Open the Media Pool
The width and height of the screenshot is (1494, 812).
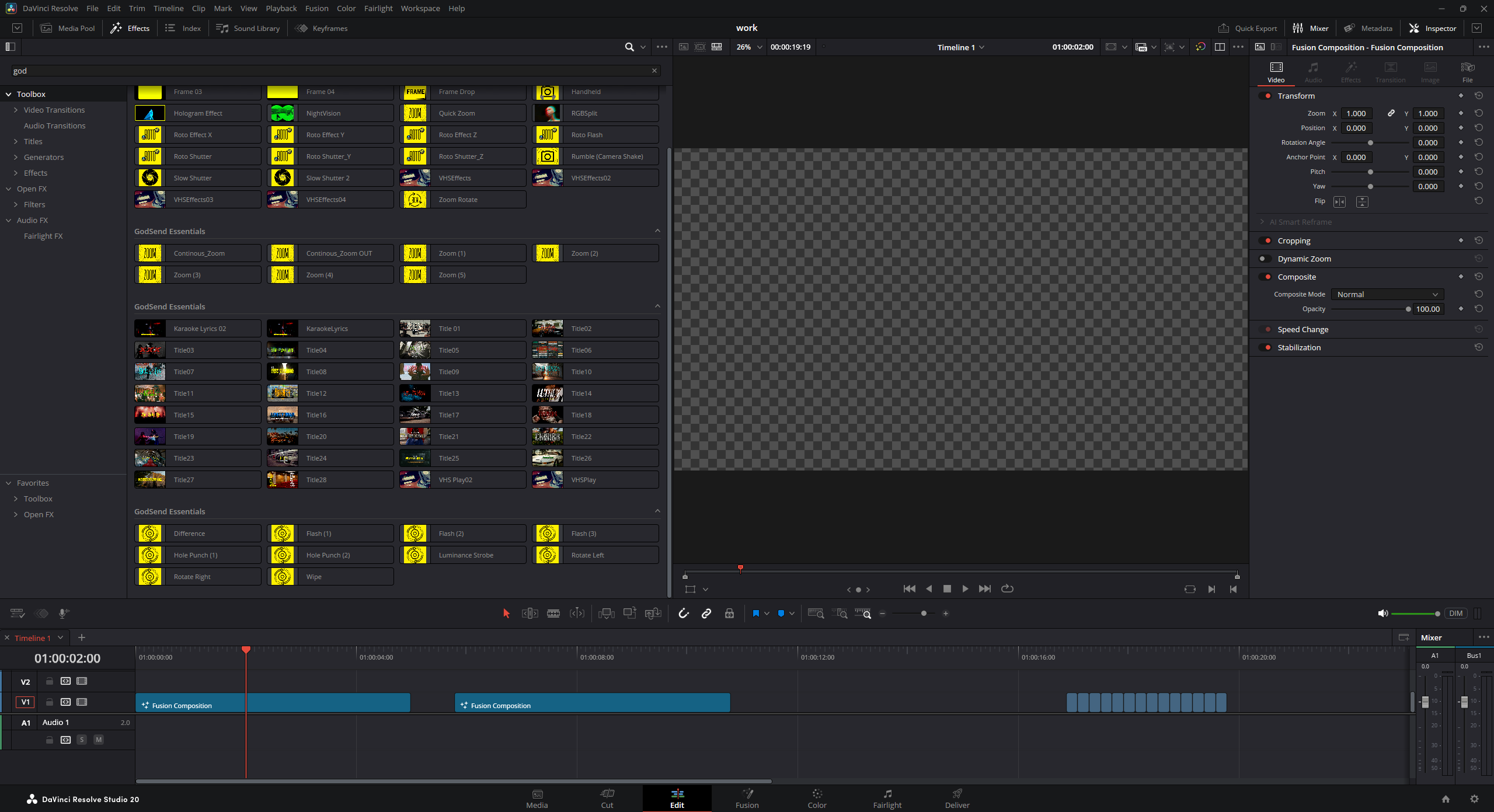point(67,28)
